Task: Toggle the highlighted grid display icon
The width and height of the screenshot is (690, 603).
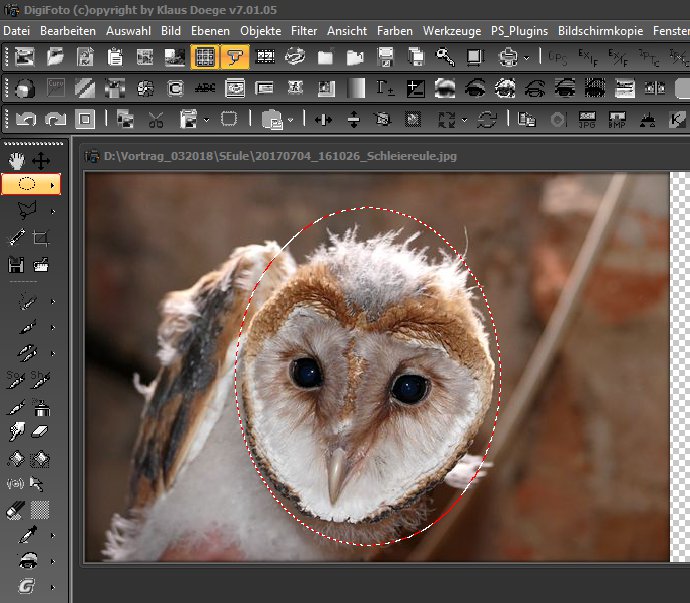Action: 205,56
